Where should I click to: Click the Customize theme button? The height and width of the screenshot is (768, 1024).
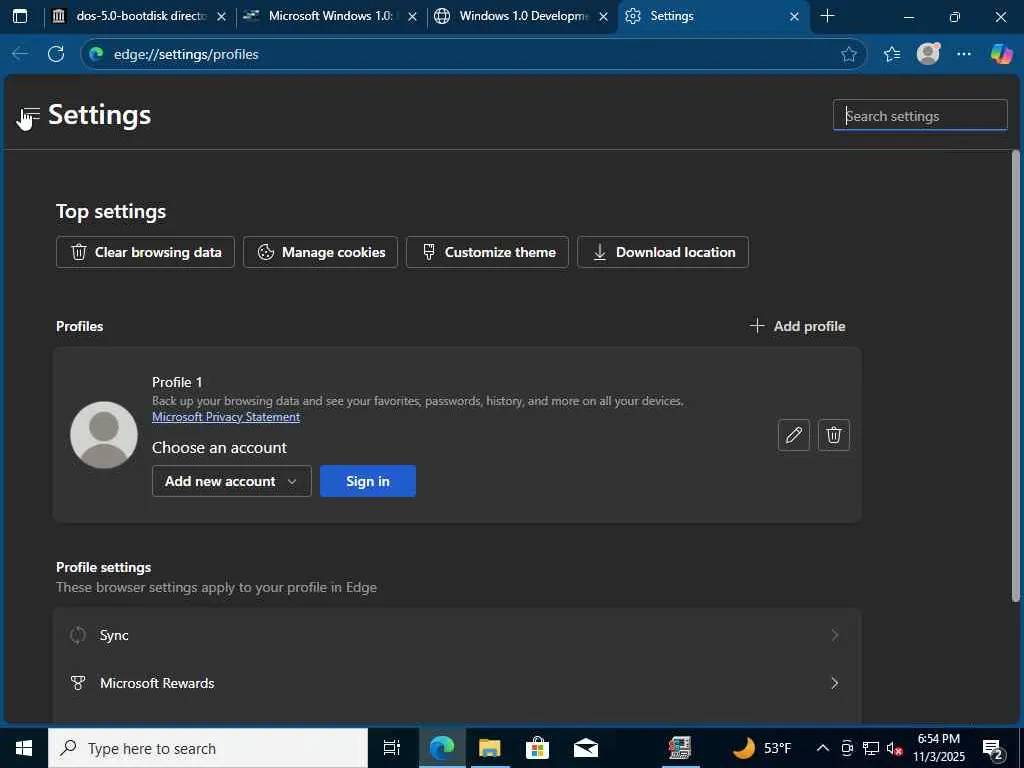[487, 252]
